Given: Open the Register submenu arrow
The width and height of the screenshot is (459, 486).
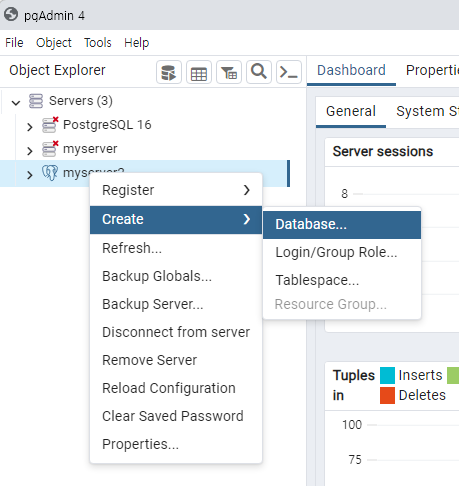Looking at the screenshot, I should 247,190.
